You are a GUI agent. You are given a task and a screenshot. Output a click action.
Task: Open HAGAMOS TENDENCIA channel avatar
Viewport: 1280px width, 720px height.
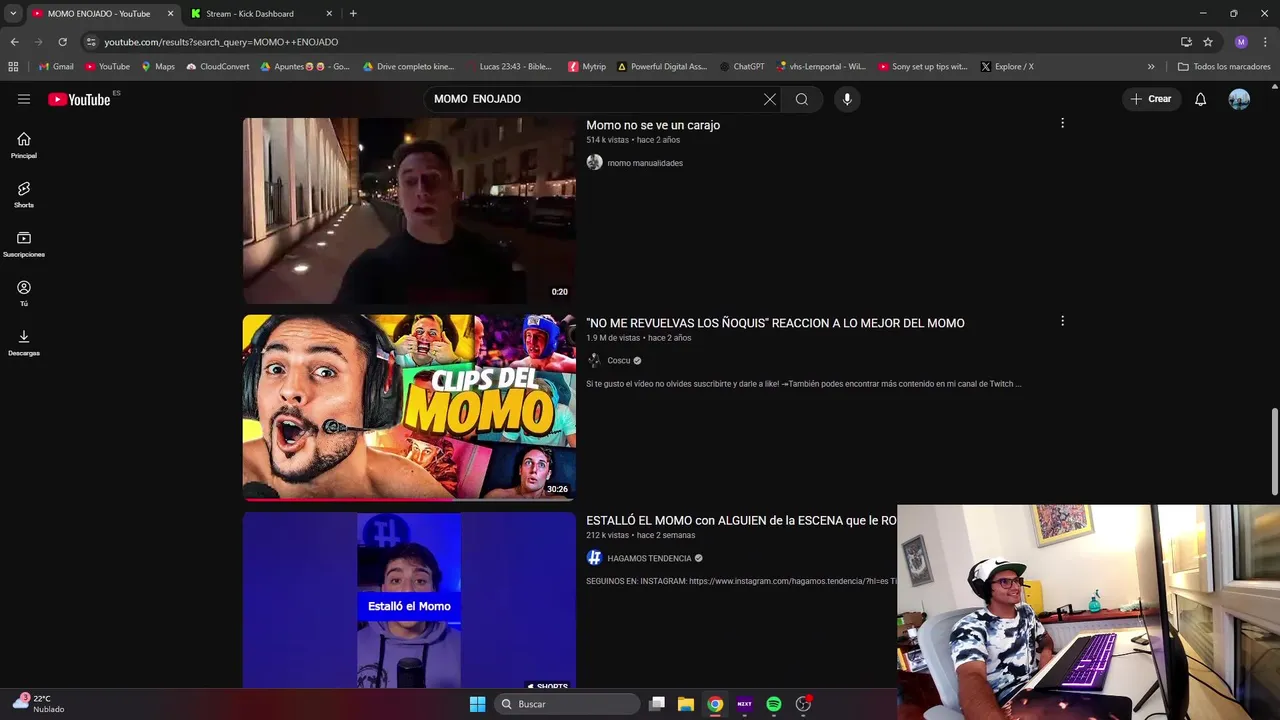point(594,558)
